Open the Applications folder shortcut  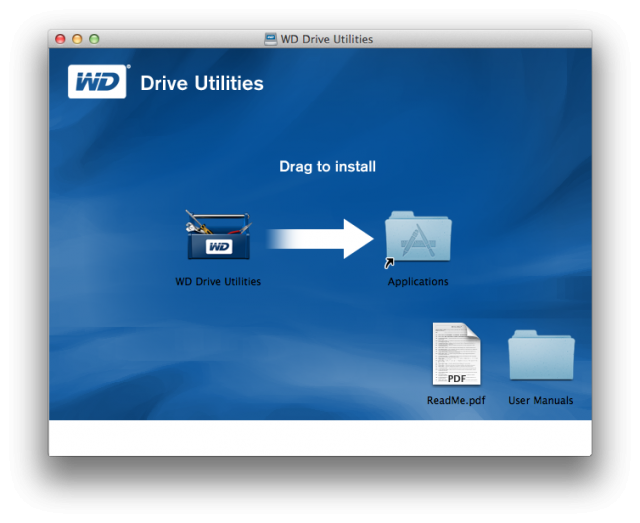tap(418, 239)
